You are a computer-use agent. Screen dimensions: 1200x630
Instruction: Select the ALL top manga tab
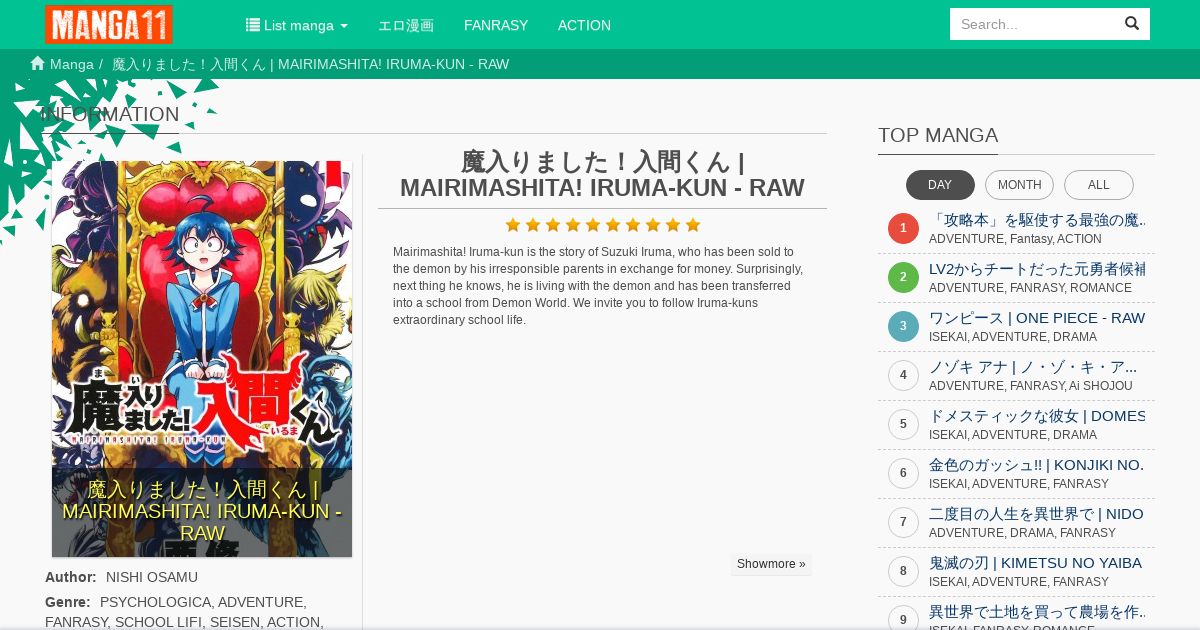(1099, 185)
